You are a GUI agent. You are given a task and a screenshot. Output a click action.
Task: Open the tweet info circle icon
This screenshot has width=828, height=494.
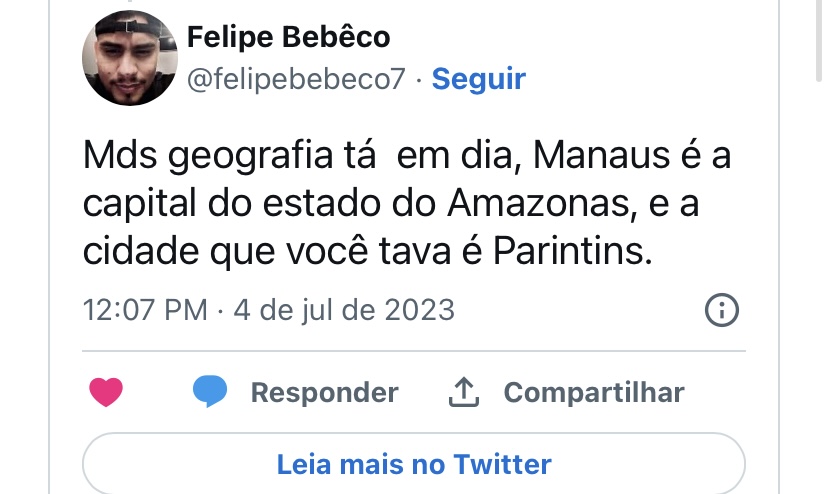(721, 311)
